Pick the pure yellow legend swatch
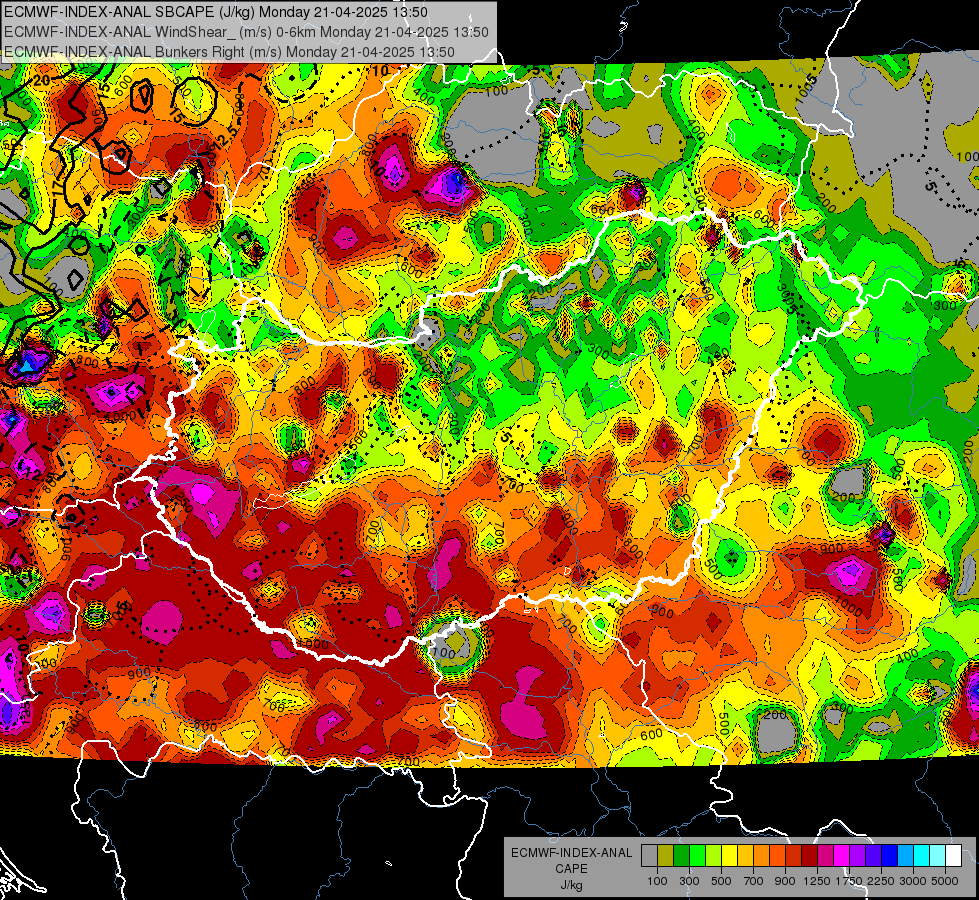 coord(729,856)
